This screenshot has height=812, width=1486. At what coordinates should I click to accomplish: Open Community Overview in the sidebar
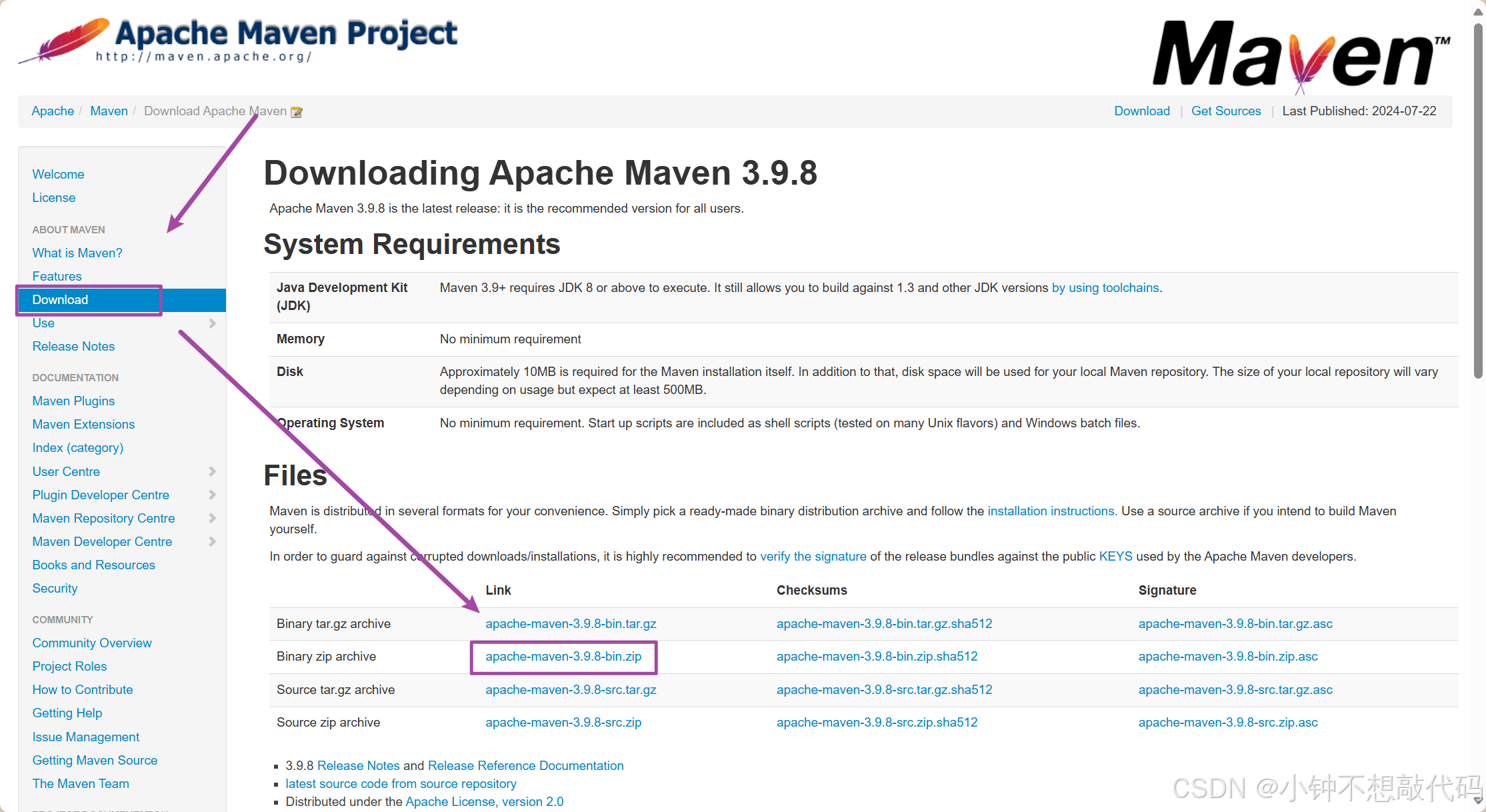(x=92, y=643)
